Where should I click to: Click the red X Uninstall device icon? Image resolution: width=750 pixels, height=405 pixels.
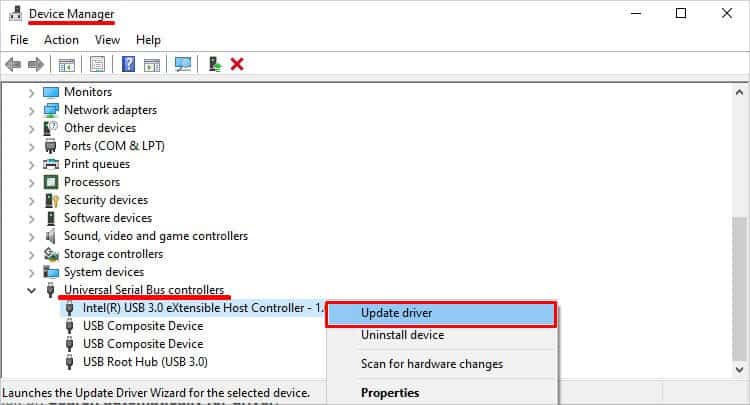237,64
